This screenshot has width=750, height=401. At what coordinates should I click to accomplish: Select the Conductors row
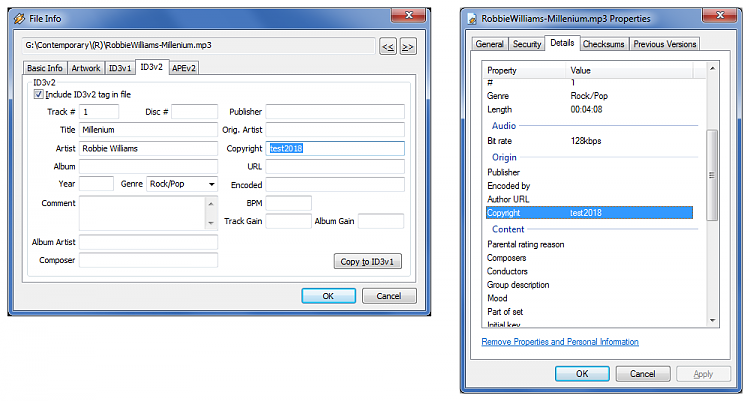click(589, 271)
